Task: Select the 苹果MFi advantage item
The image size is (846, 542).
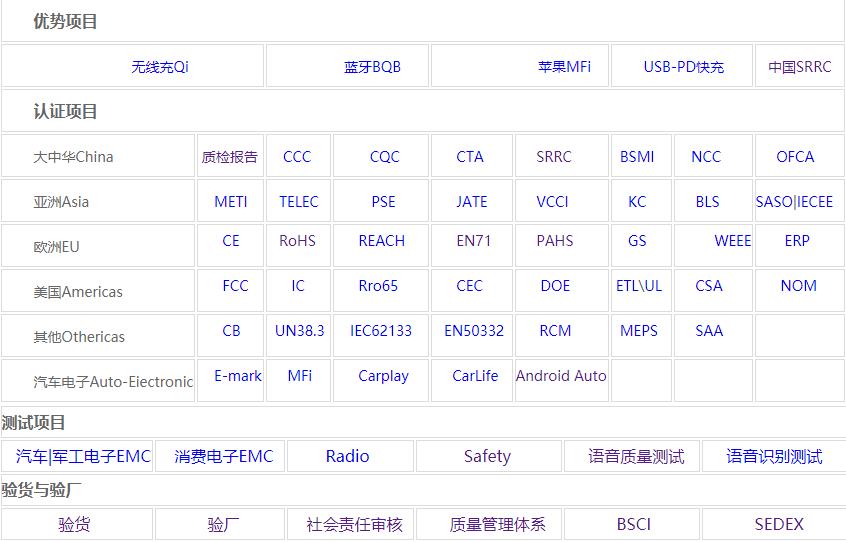Action: click(564, 67)
